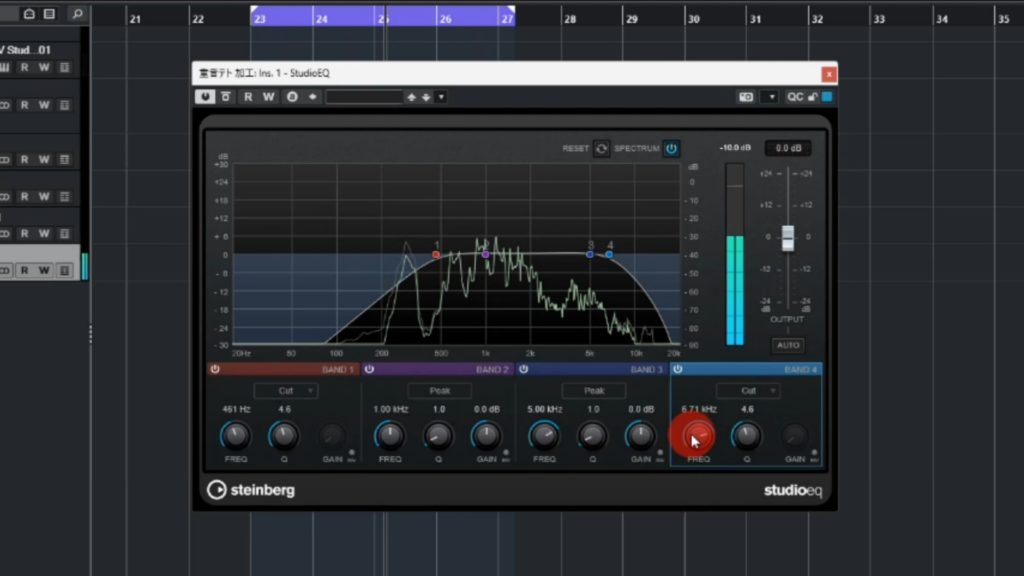Click the A/B settings switch icon
The image size is (1024, 576).
pos(292,97)
